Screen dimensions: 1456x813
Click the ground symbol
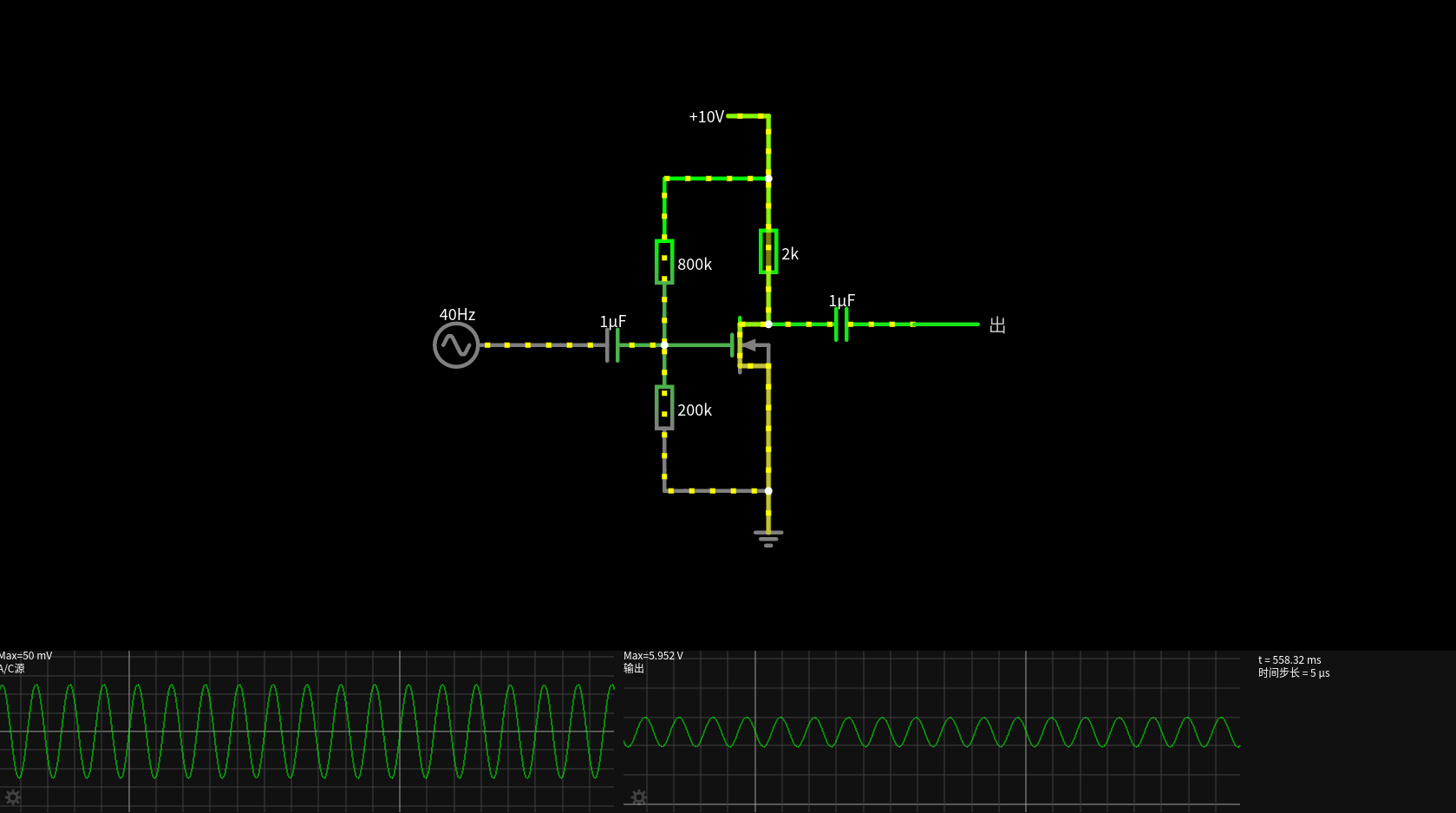pyautogui.click(x=768, y=538)
